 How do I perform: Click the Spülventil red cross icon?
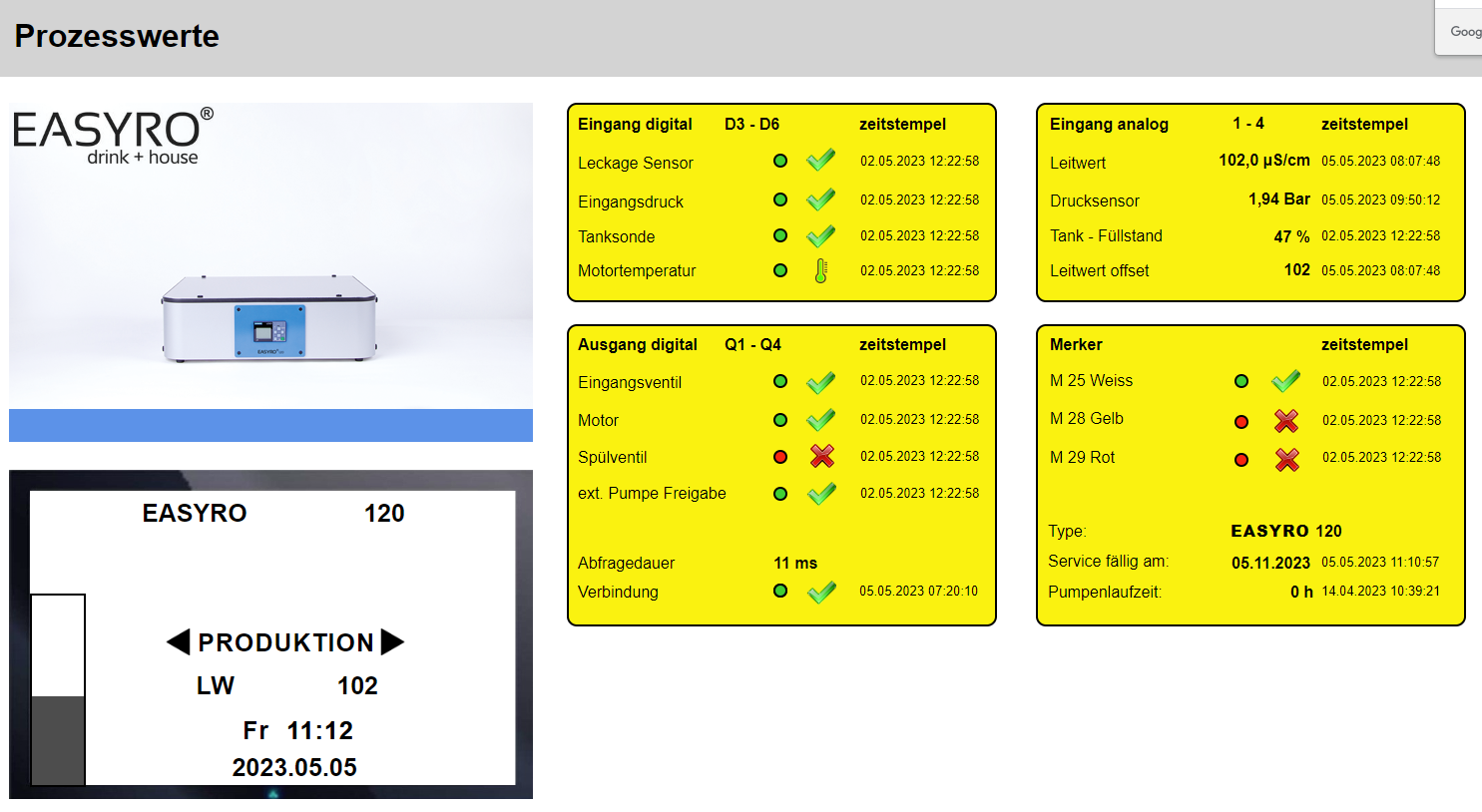click(821, 456)
